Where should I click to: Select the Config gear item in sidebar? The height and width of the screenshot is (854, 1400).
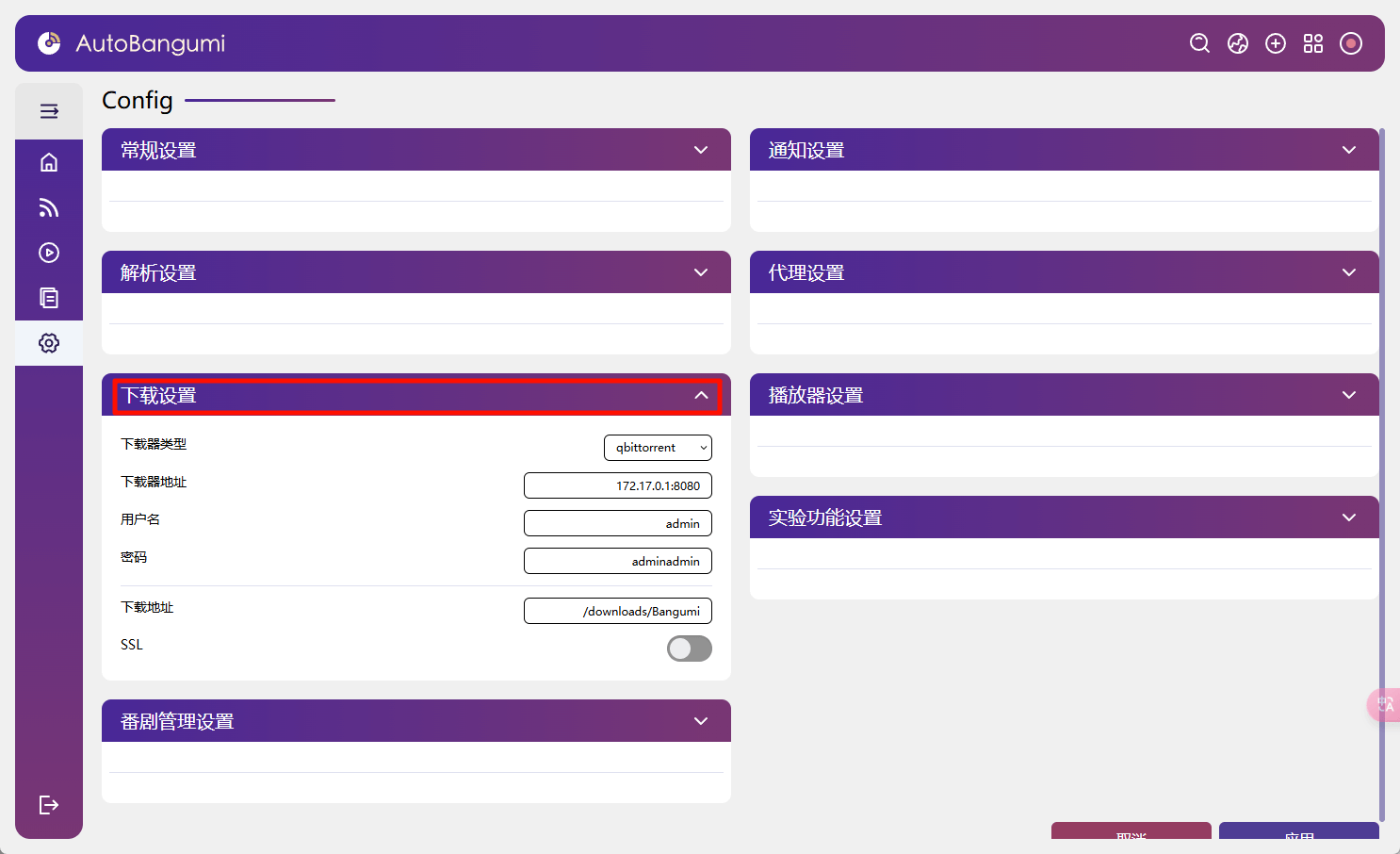tap(49, 343)
